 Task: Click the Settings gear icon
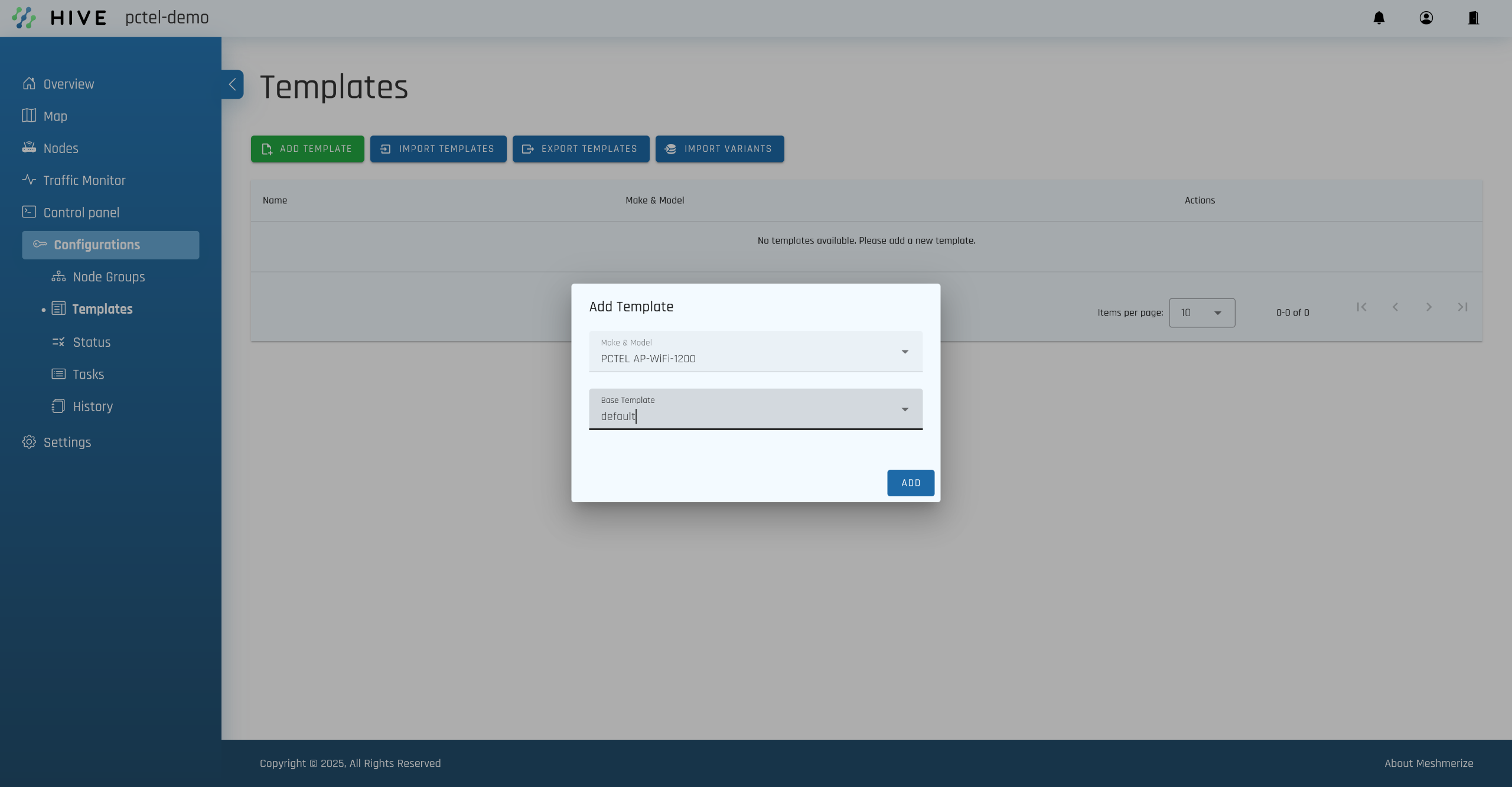pos(29,442)
